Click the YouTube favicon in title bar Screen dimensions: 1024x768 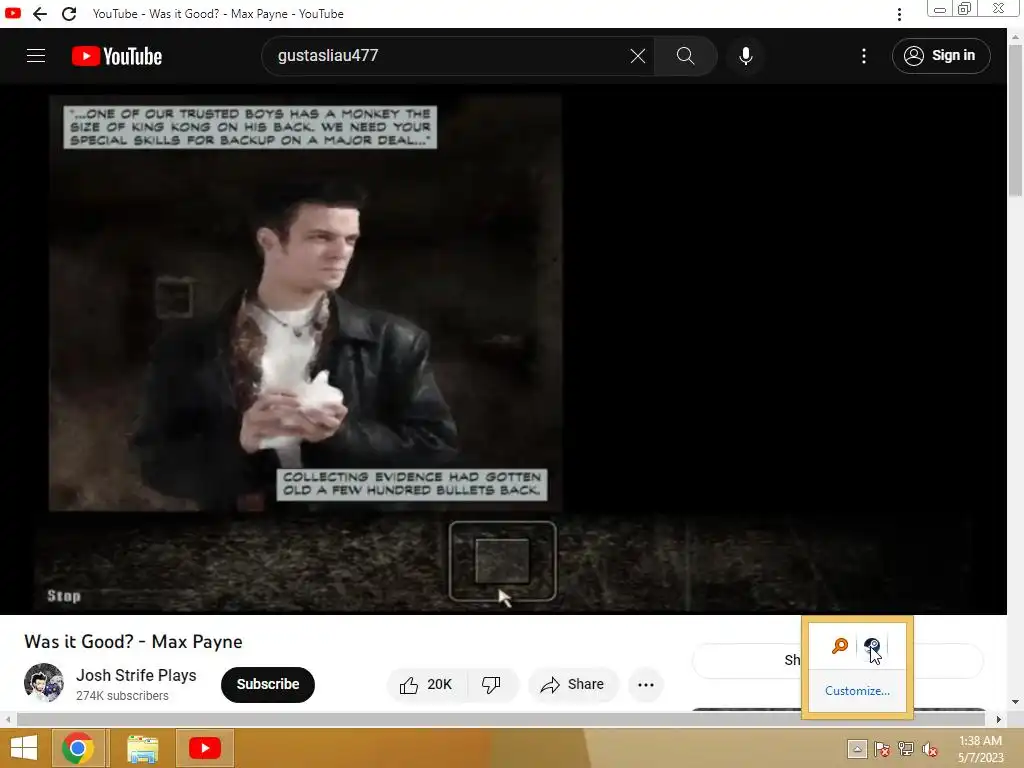(13, 13)
